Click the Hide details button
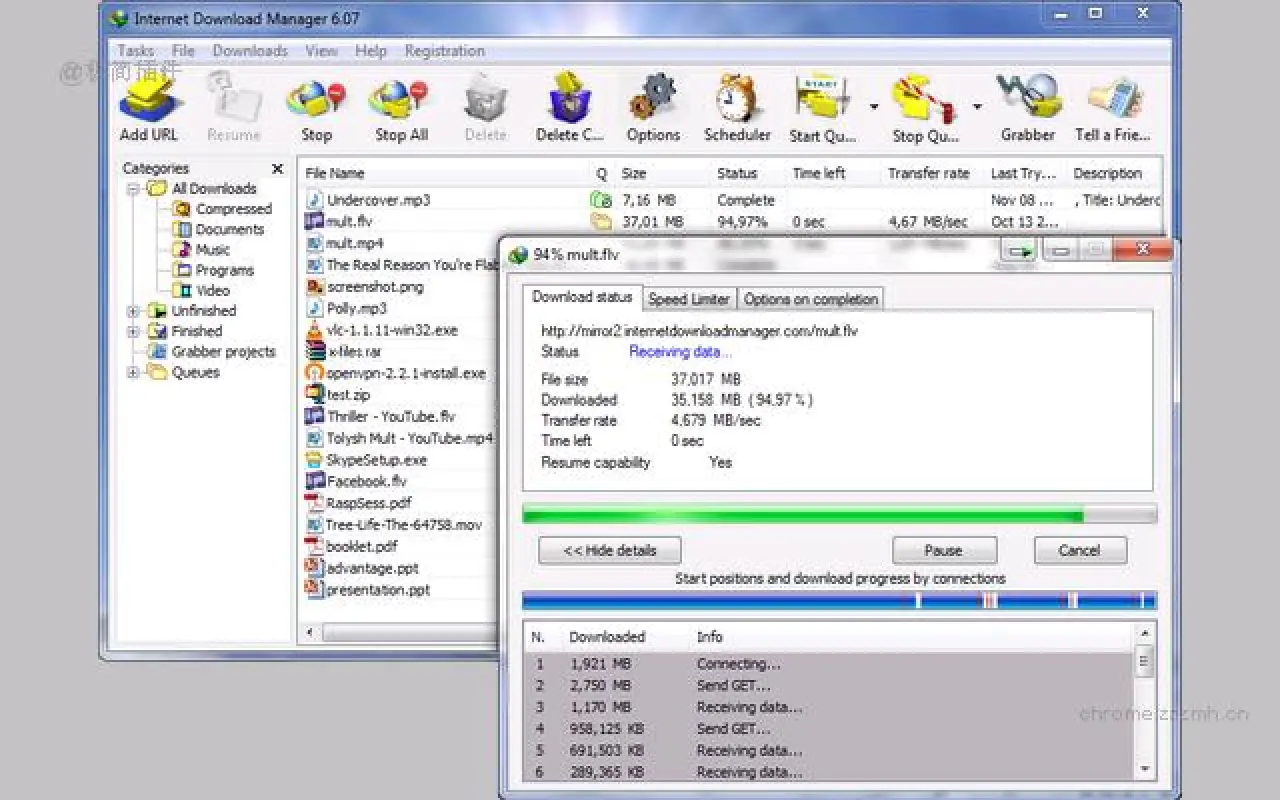 click(609, 550)
